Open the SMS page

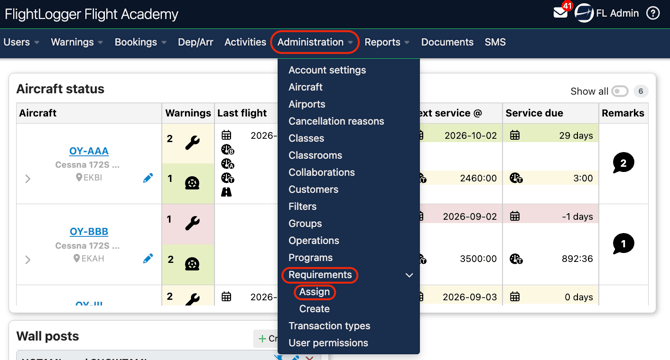pyautogui.click(x=495, y=42)
